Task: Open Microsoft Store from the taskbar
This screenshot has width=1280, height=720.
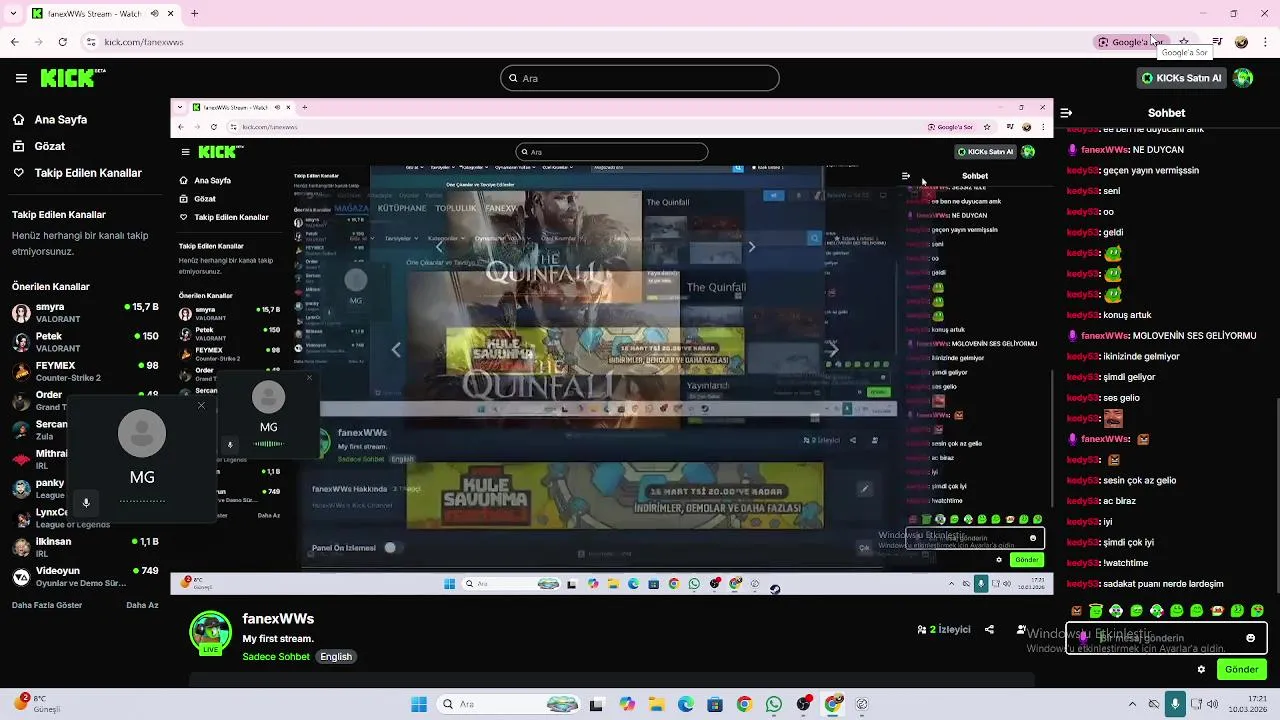Action: (x=715, y=704)
